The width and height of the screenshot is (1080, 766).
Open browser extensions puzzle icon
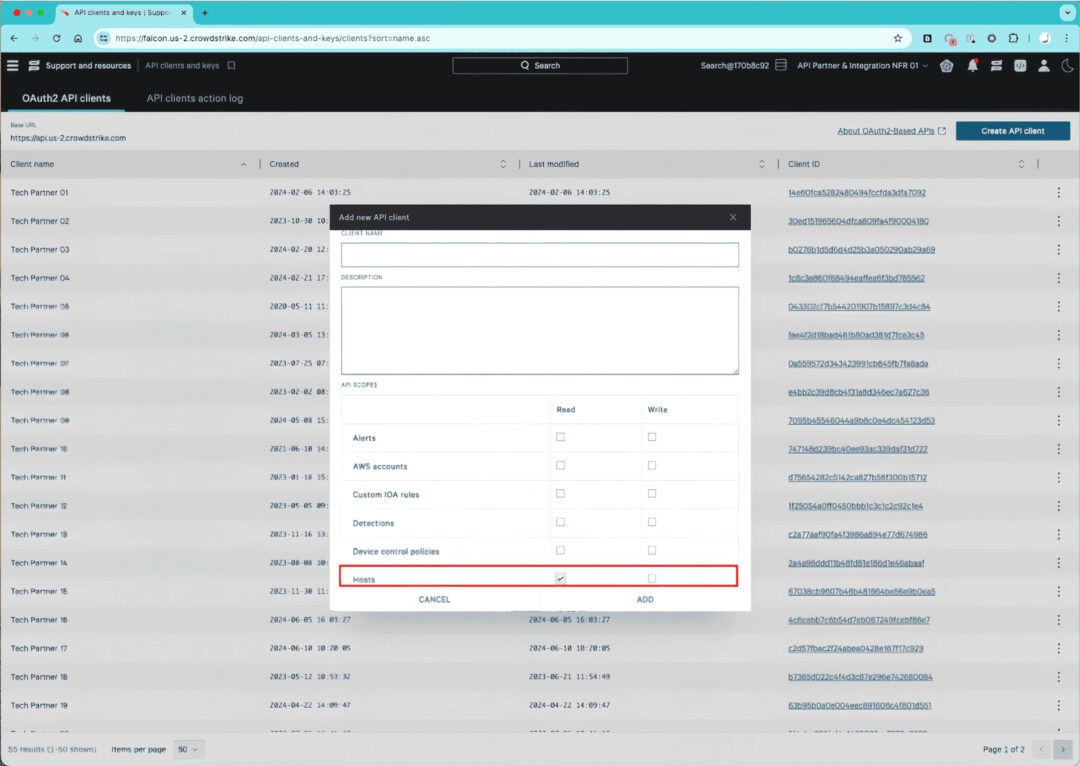click(x=1013, y=39)
